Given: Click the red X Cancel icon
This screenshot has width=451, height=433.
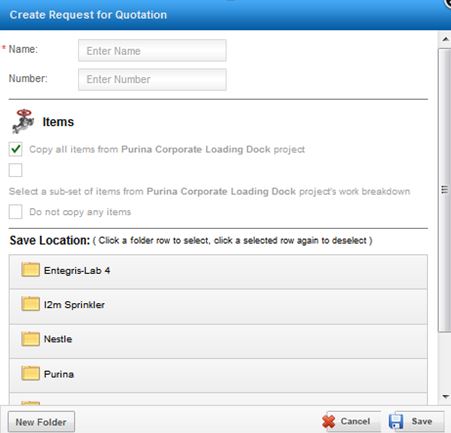Looking at the screenshot, I should tap(329, 421).
